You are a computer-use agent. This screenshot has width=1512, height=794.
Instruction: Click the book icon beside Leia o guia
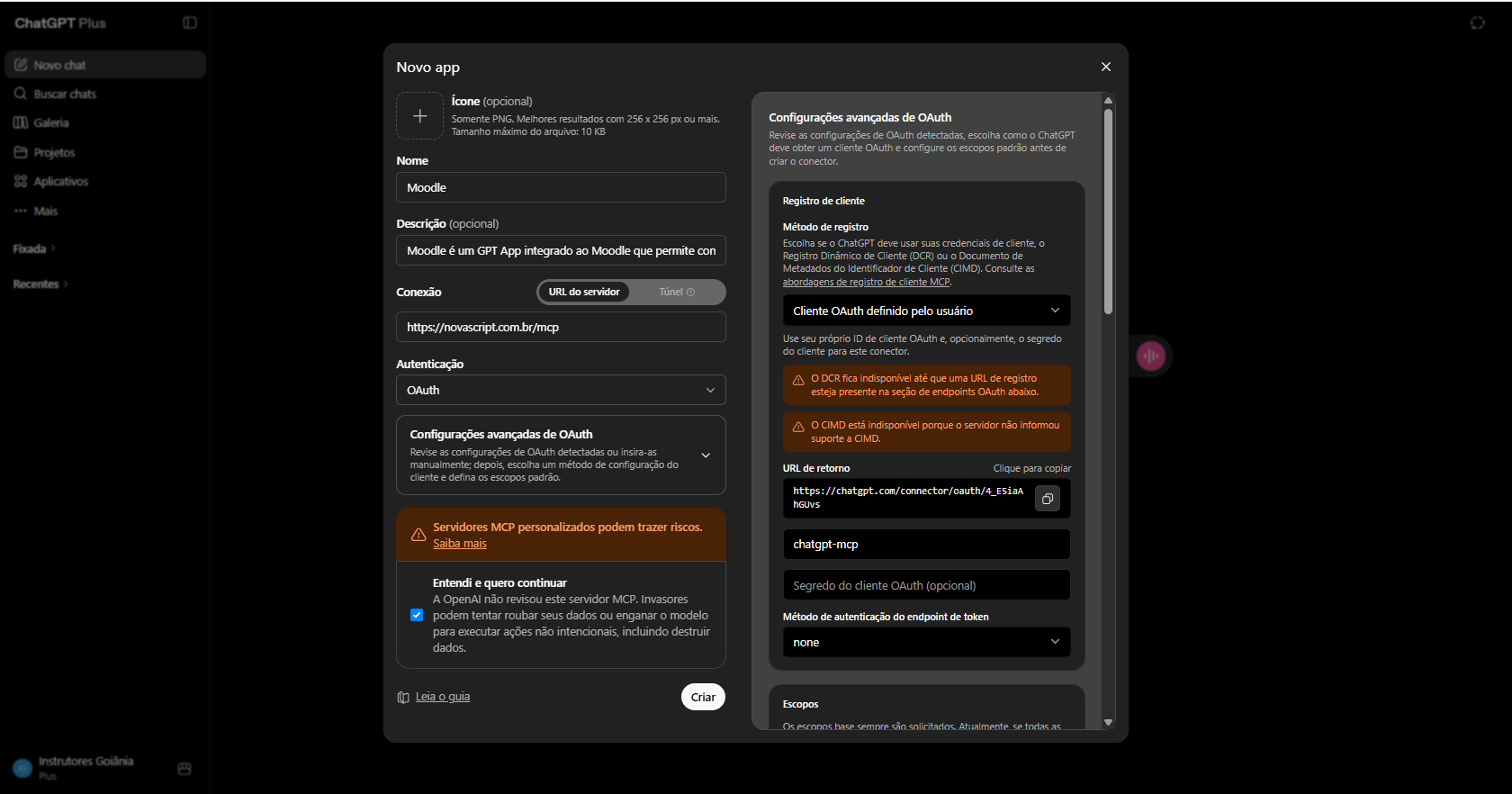pyautogui.click(x=403, y=697)
